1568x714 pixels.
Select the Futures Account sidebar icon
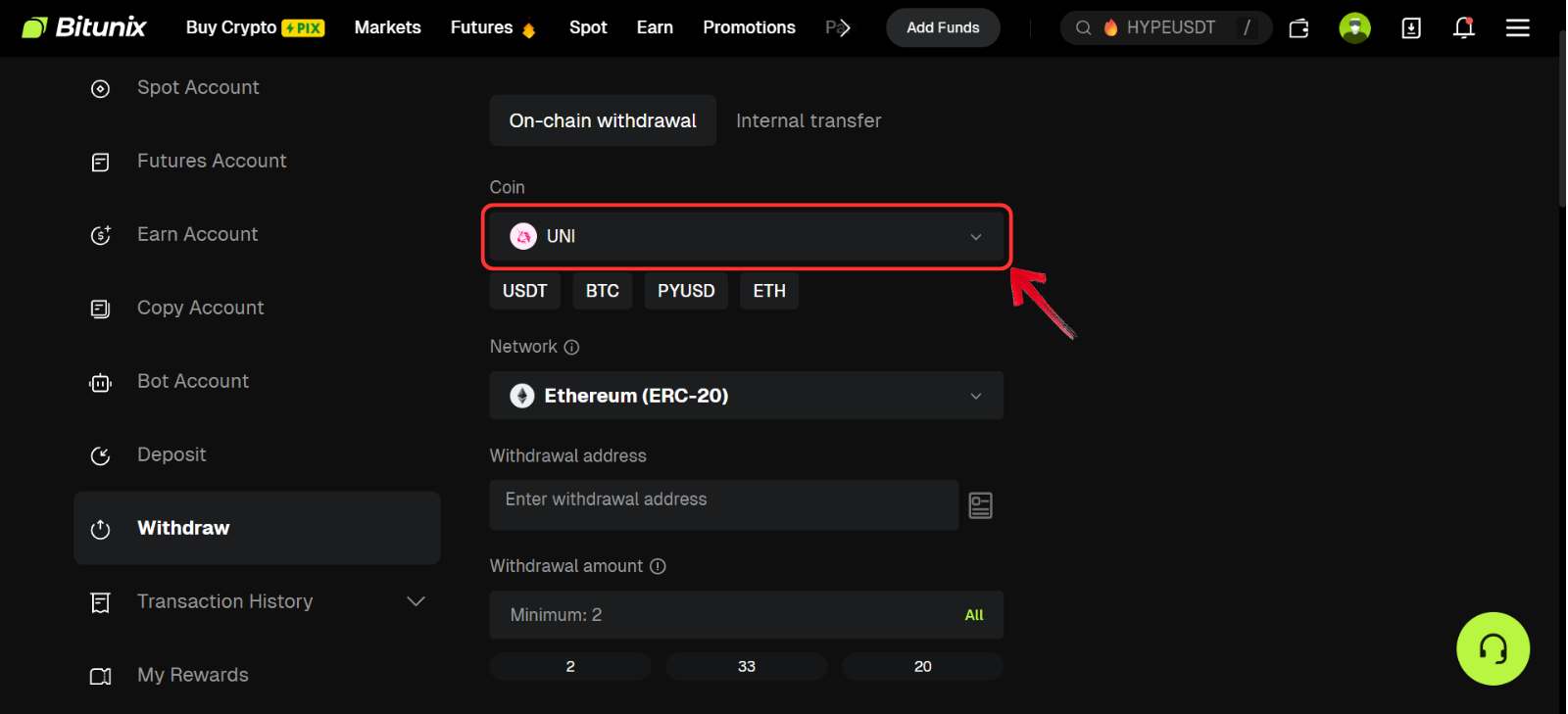tap(100, 161)
